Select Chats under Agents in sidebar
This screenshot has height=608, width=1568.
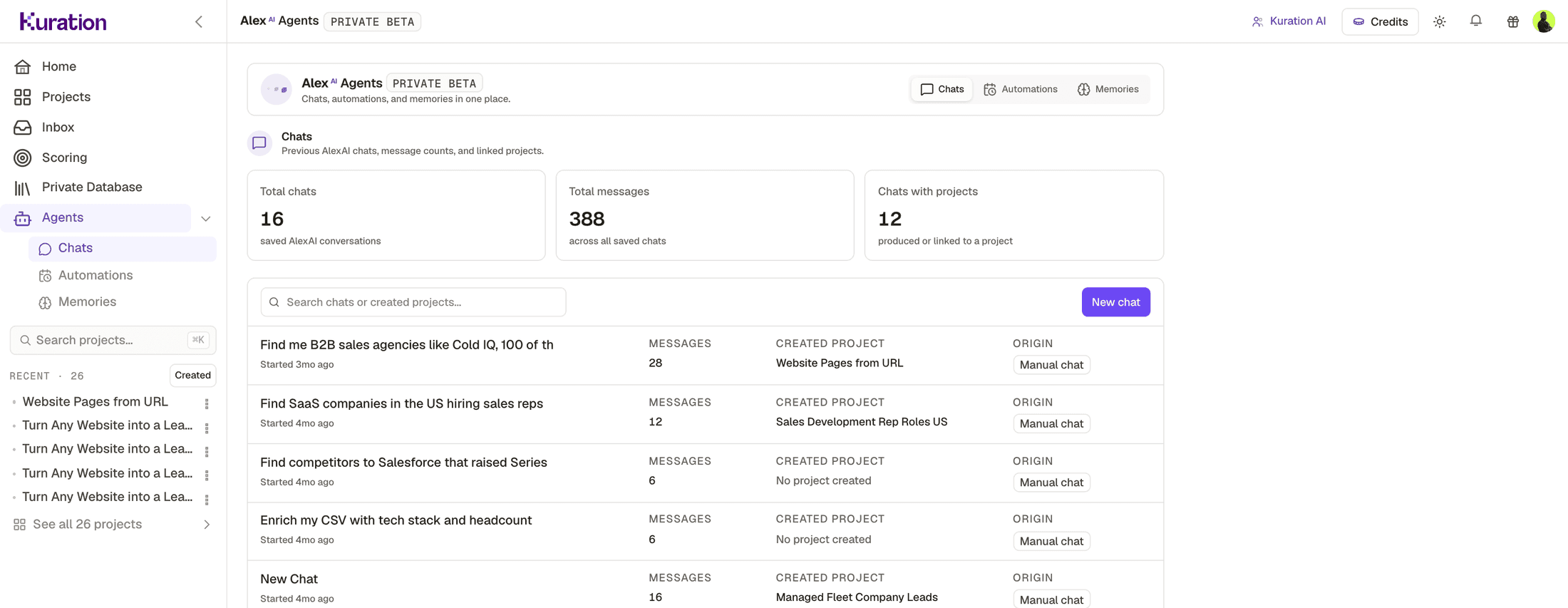pos(123,248)
